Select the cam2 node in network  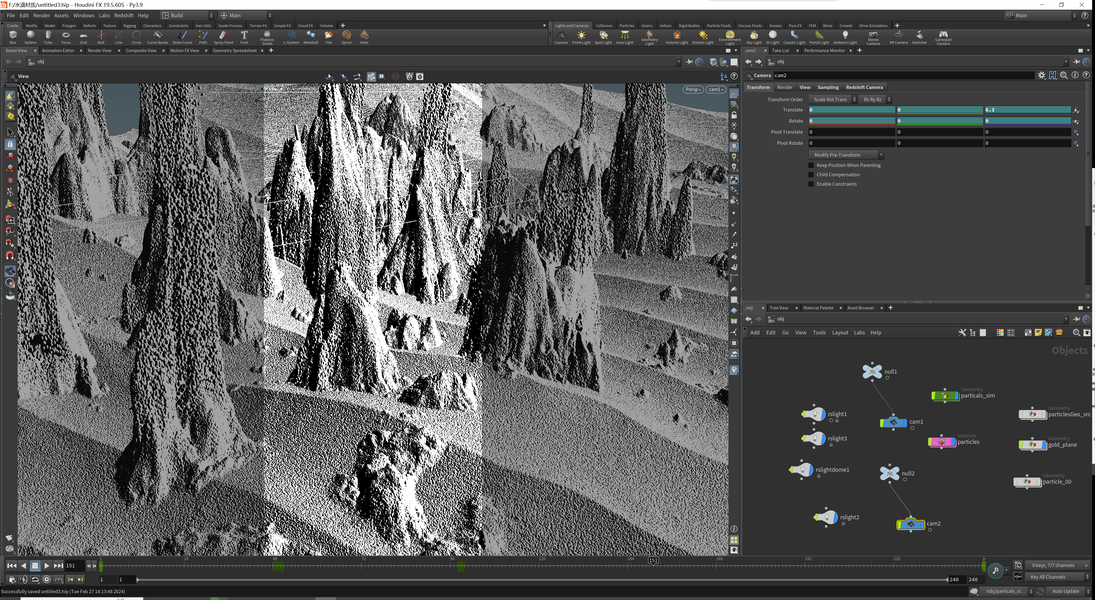911,524
